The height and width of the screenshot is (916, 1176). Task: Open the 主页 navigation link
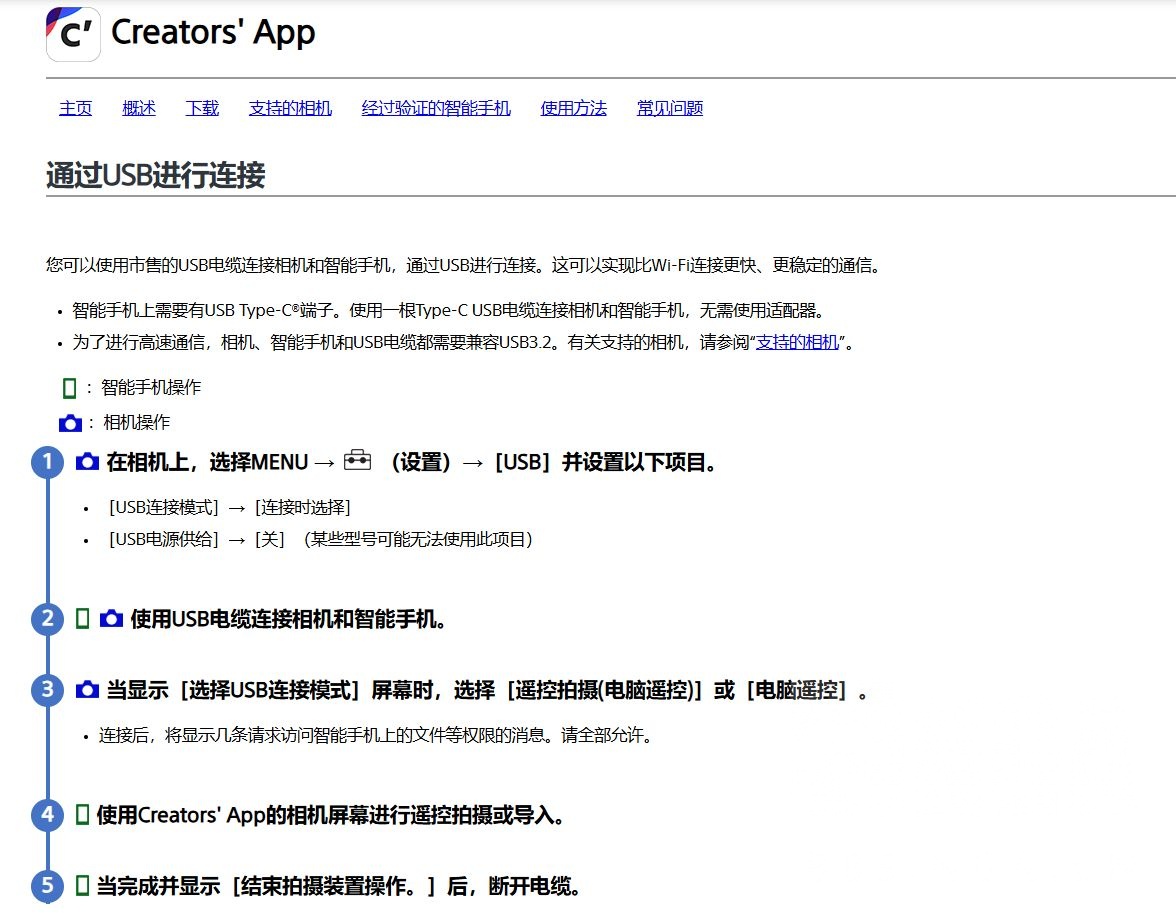tap(76, 108)
